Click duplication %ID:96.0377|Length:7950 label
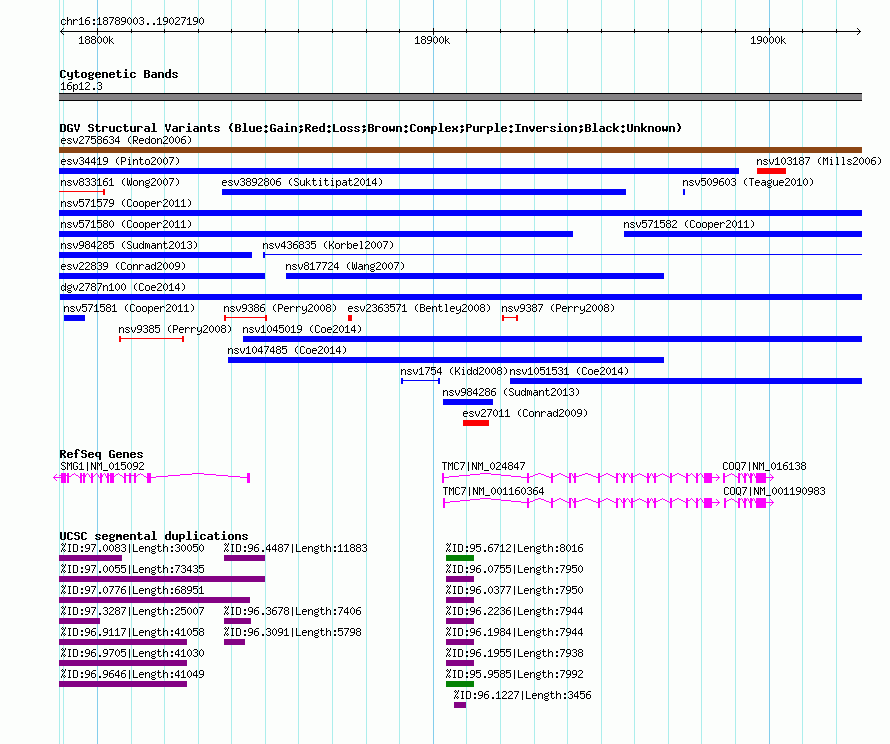The width and height of the screenshot is (890, 744). [x=514, y=590]
